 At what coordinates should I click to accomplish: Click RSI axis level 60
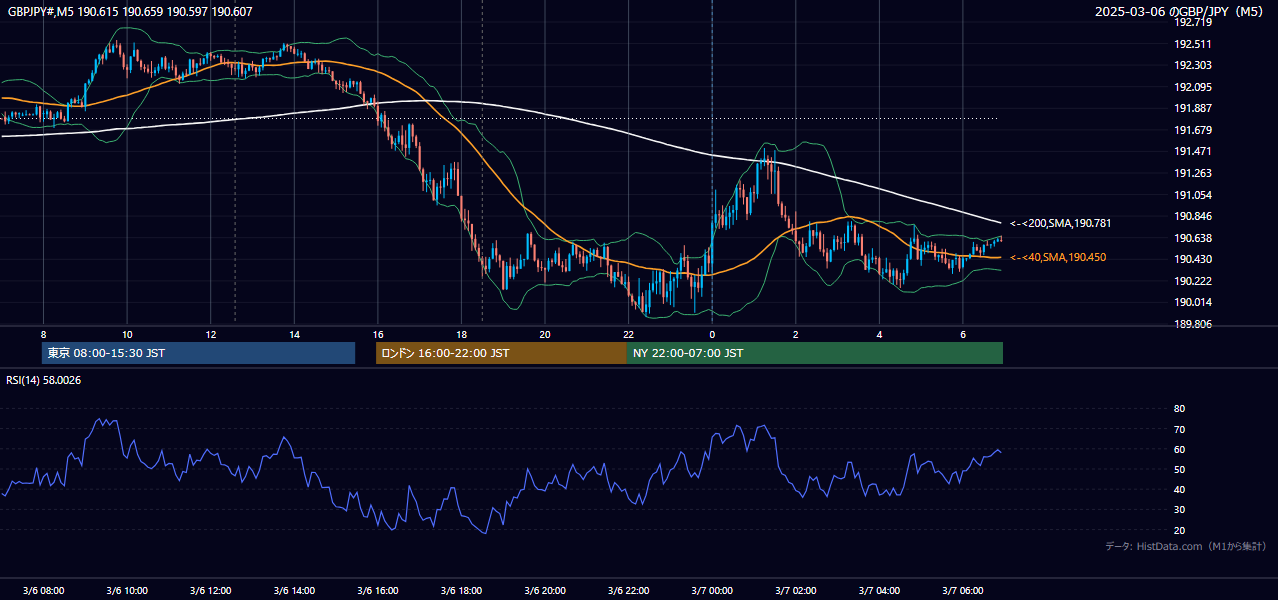pyautogui.click(x=1179, y=449)
